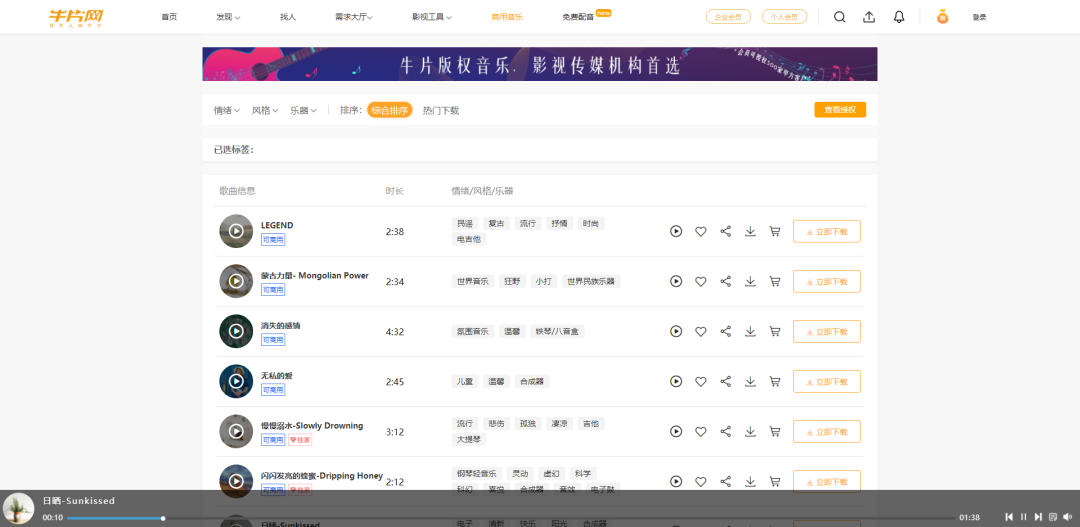Click the 查看授权 button
Image resolution: width=1080 pixels, height=527 pixels.
pos(840,110)
